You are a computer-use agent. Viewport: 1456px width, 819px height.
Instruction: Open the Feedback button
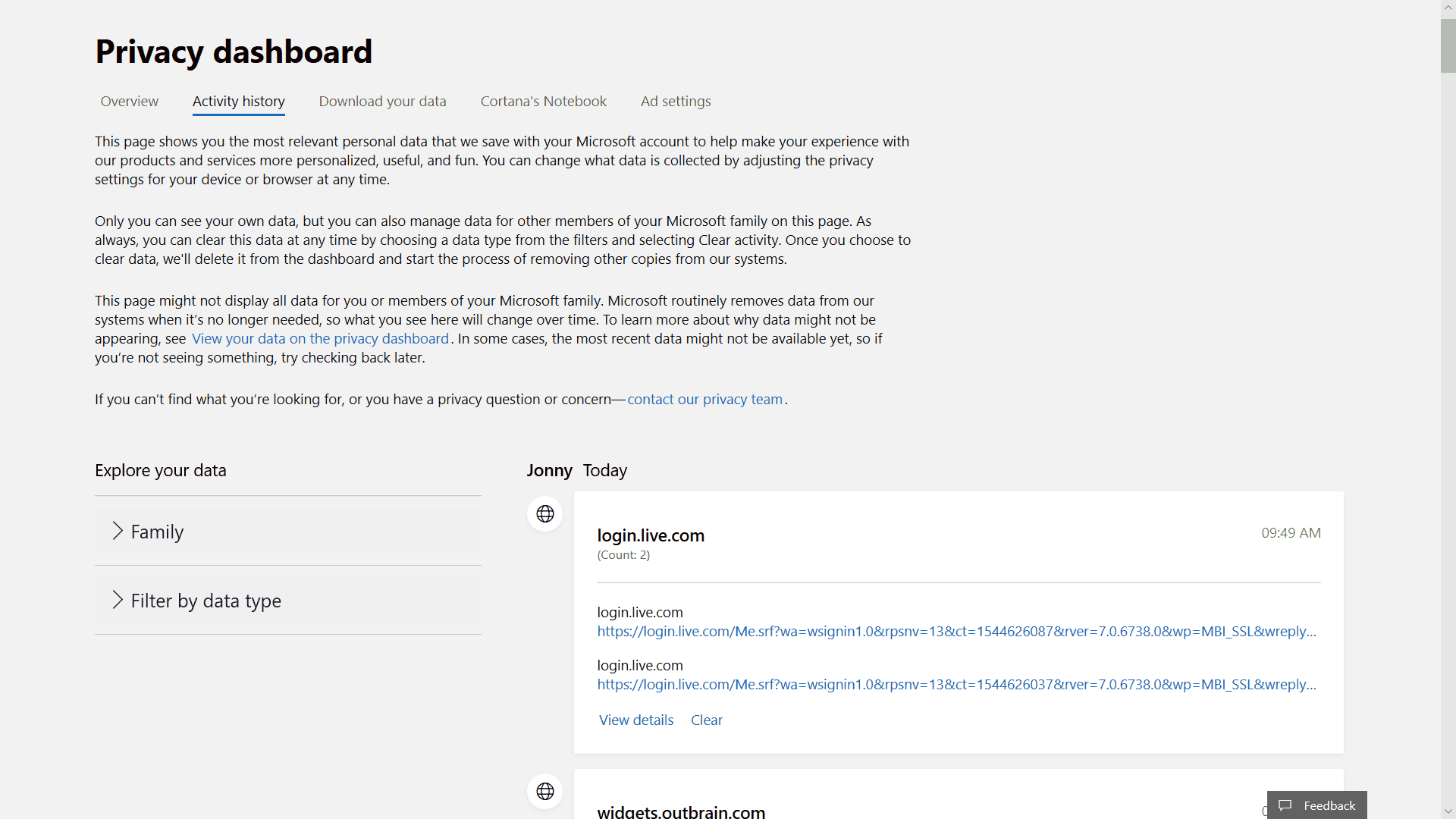tap(1317, 805)
